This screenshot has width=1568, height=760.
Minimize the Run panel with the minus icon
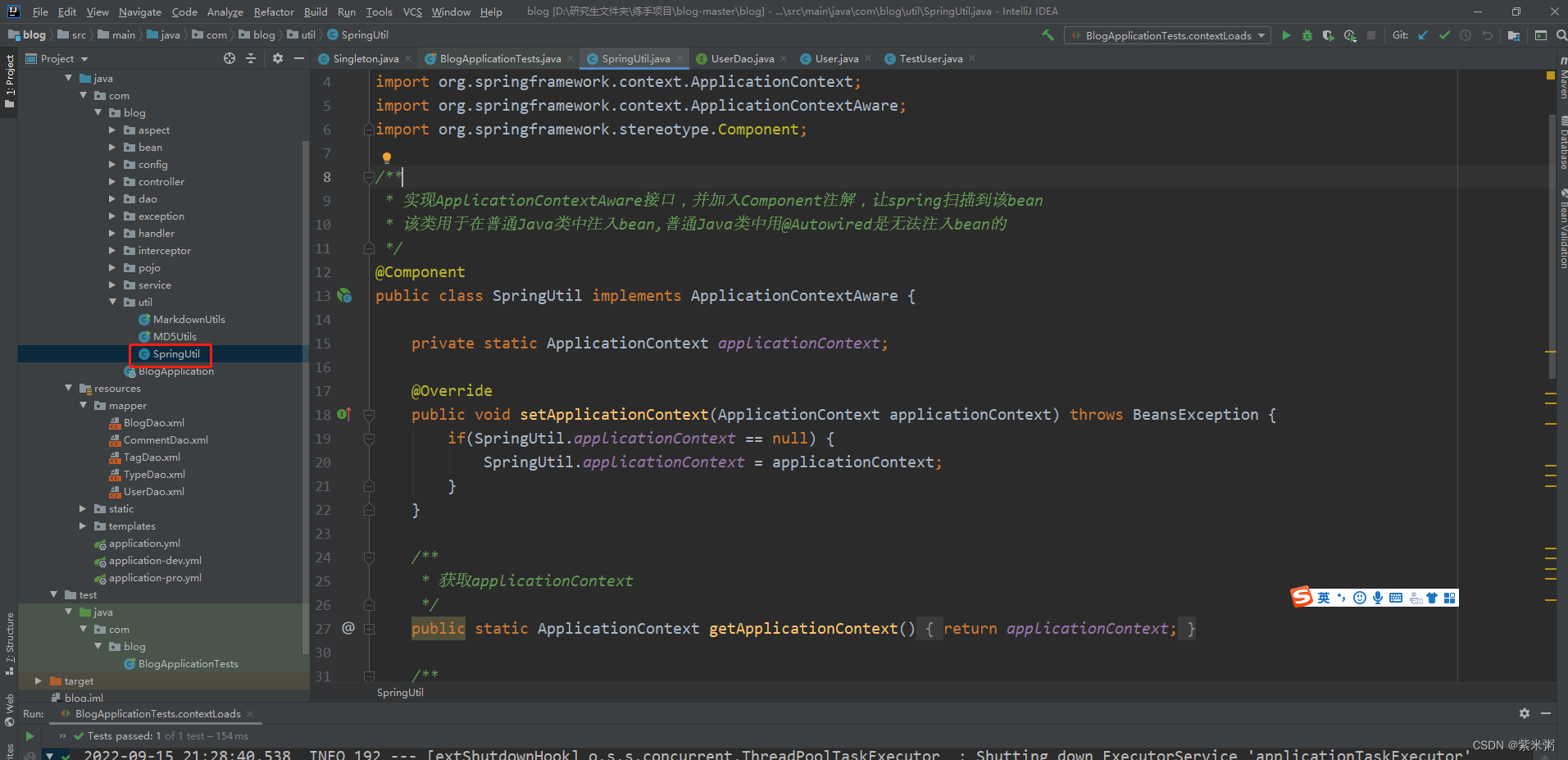coord(1546,713)
